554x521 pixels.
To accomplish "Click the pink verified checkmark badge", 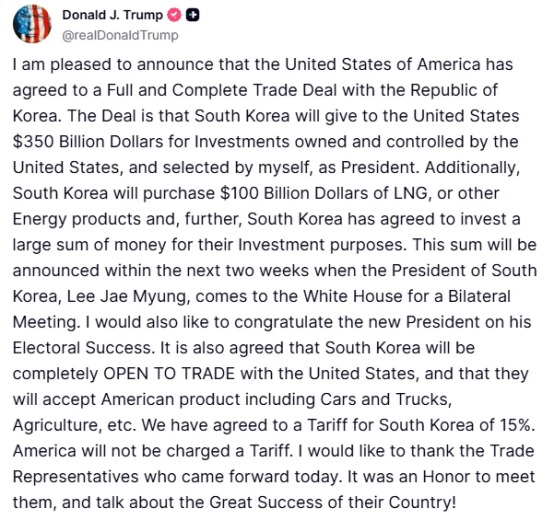I will [x=174, y=15].
